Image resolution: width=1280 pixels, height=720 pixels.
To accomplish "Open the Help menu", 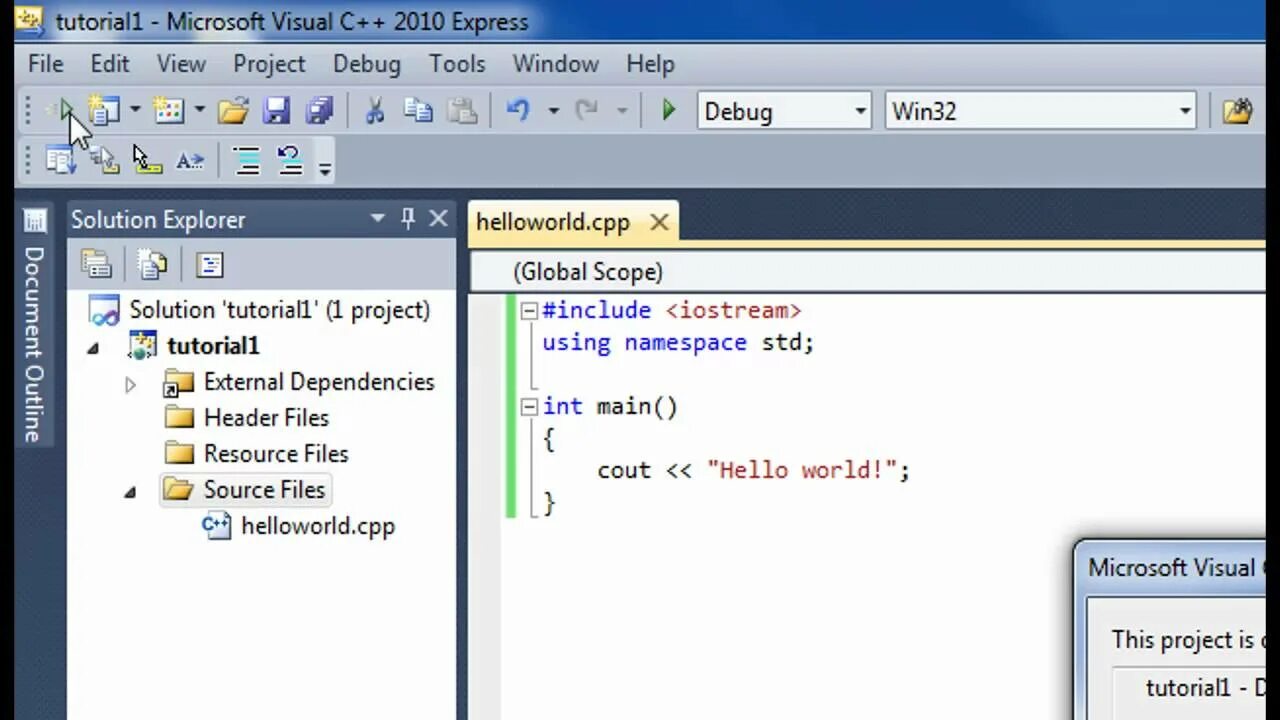I will coord(650,64).
